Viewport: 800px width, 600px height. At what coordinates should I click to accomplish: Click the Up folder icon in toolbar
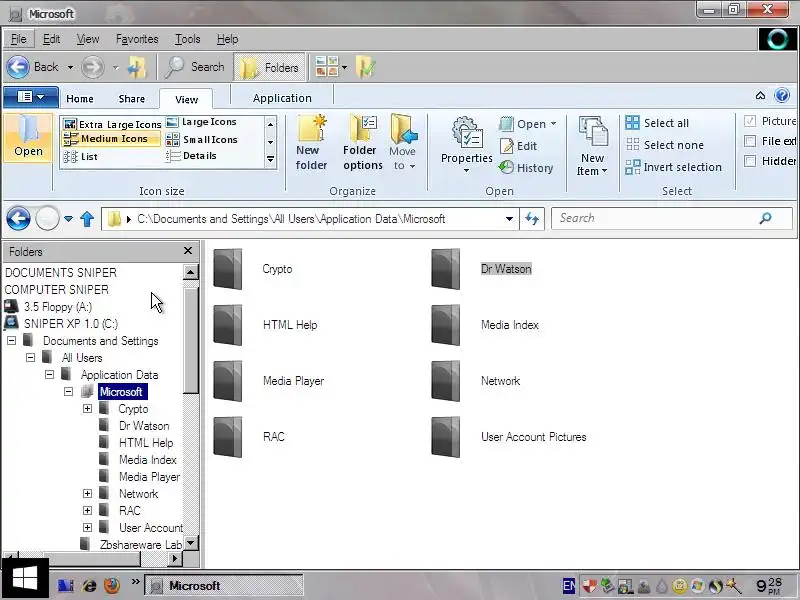pyautogui.click(x=137, y=67)
